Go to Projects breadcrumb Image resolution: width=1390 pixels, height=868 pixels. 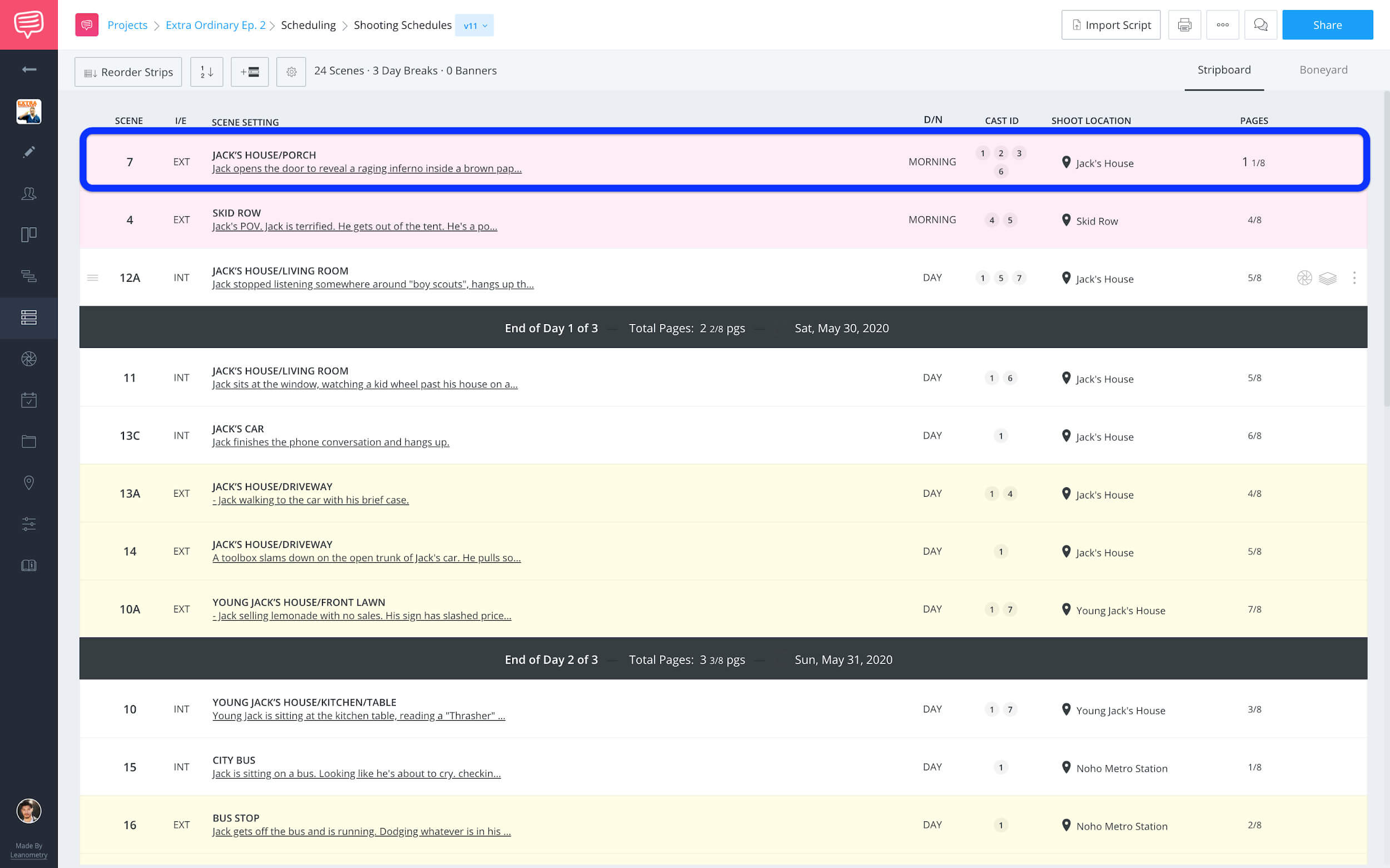tap(127, 24)
